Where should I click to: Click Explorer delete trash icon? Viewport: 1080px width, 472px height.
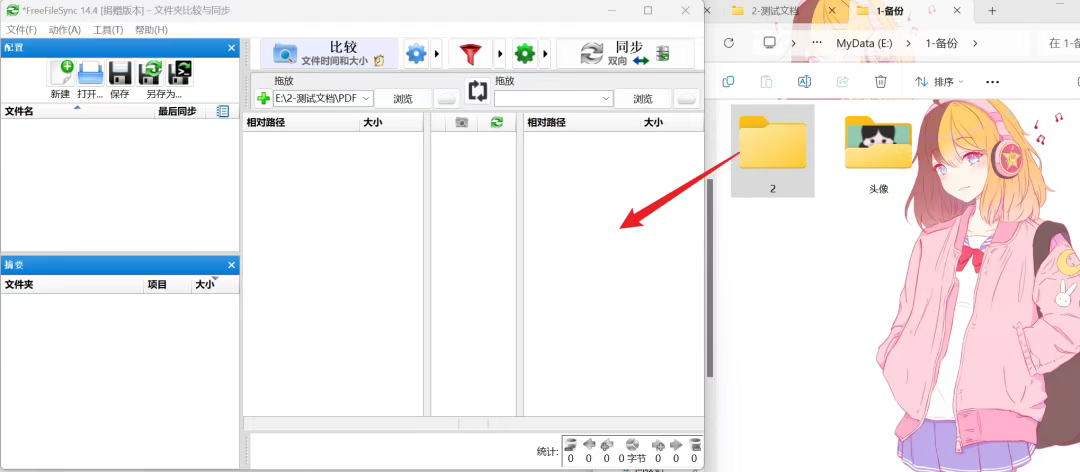[x=880, y=81]
